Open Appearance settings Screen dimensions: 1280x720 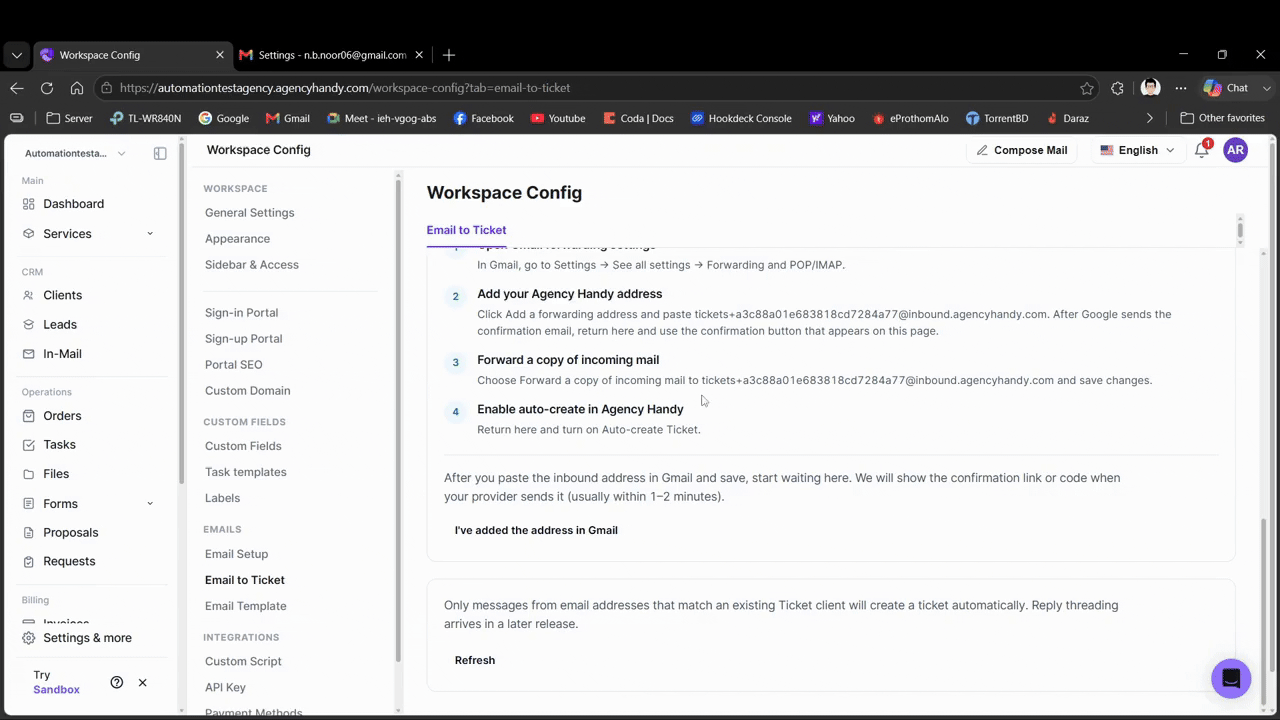[238, 239]
